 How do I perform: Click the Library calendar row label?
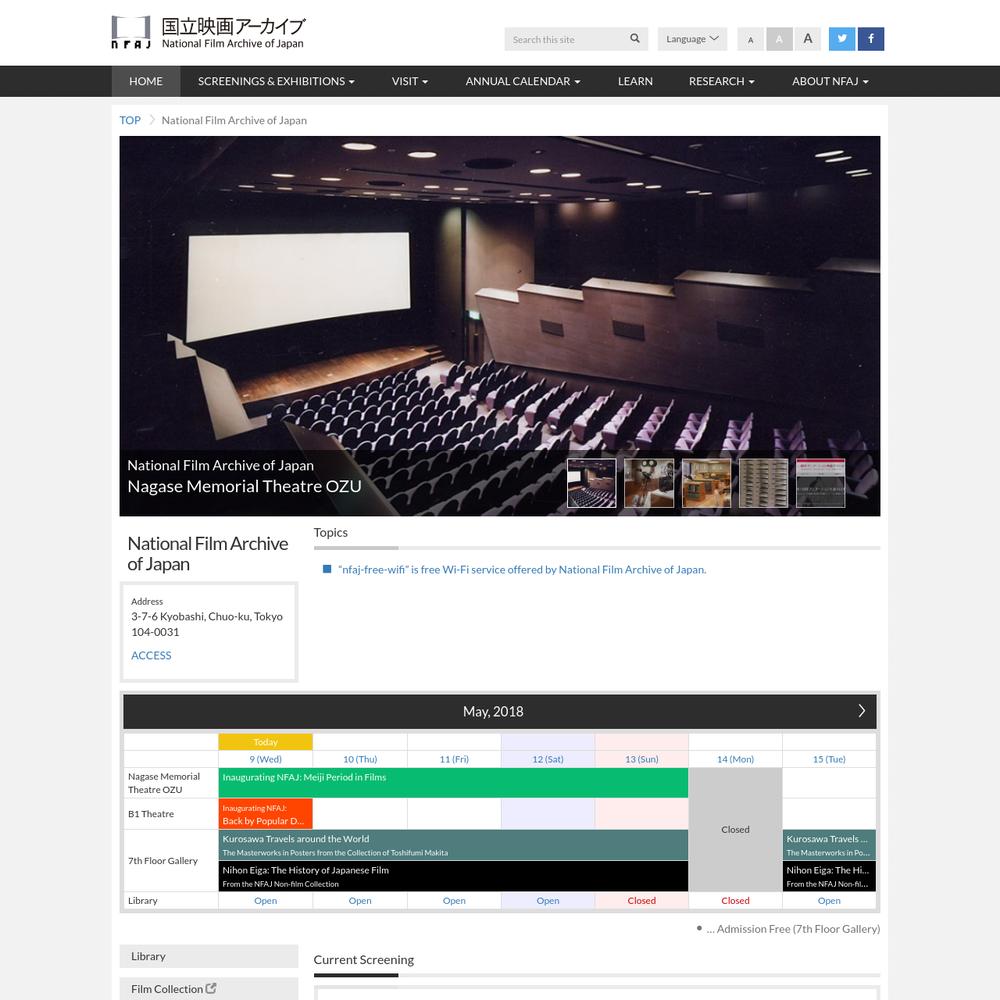pyautogui.click(x=142, y=901)
